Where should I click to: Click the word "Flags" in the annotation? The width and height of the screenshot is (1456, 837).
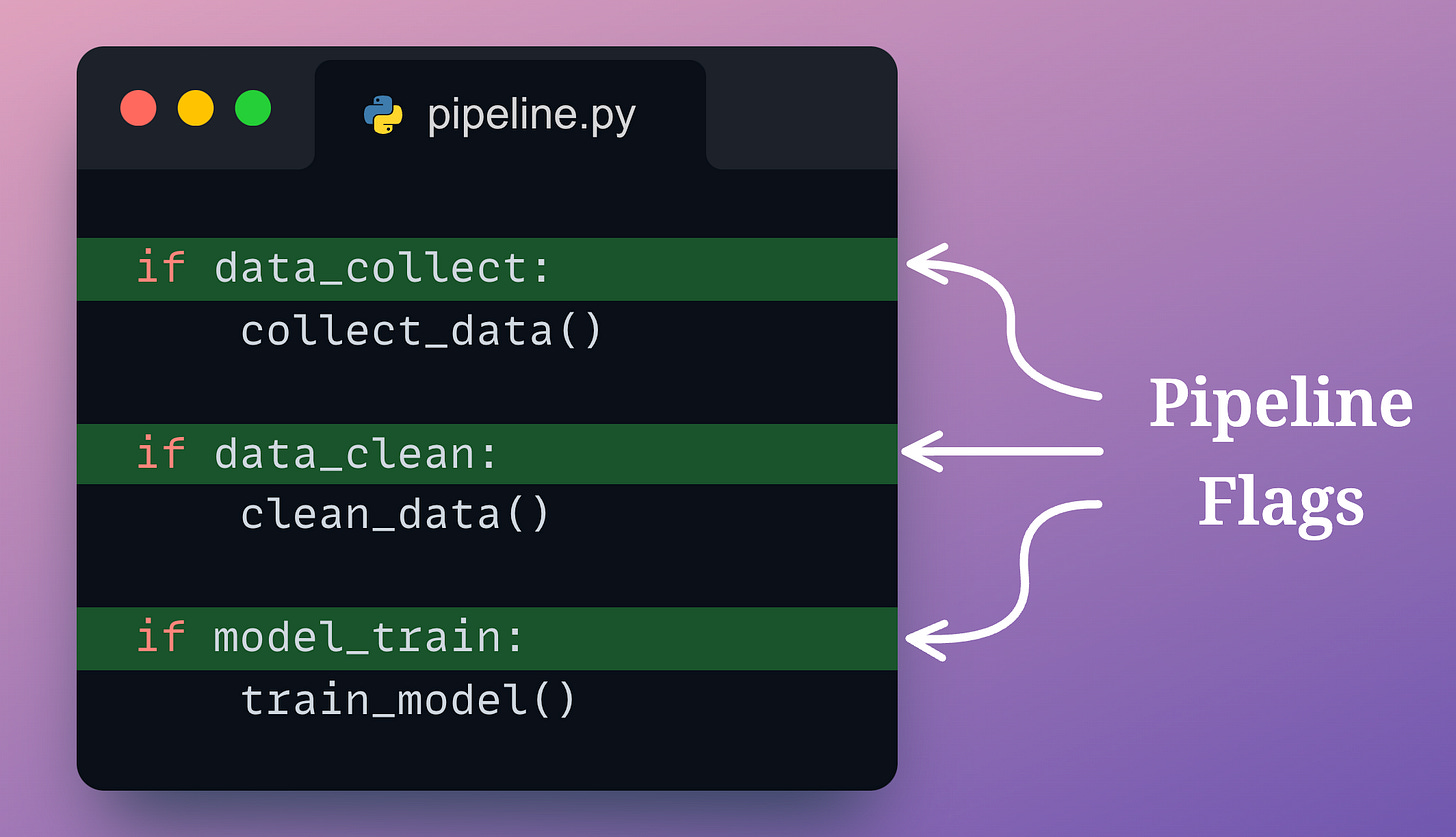pos(1280,500)
